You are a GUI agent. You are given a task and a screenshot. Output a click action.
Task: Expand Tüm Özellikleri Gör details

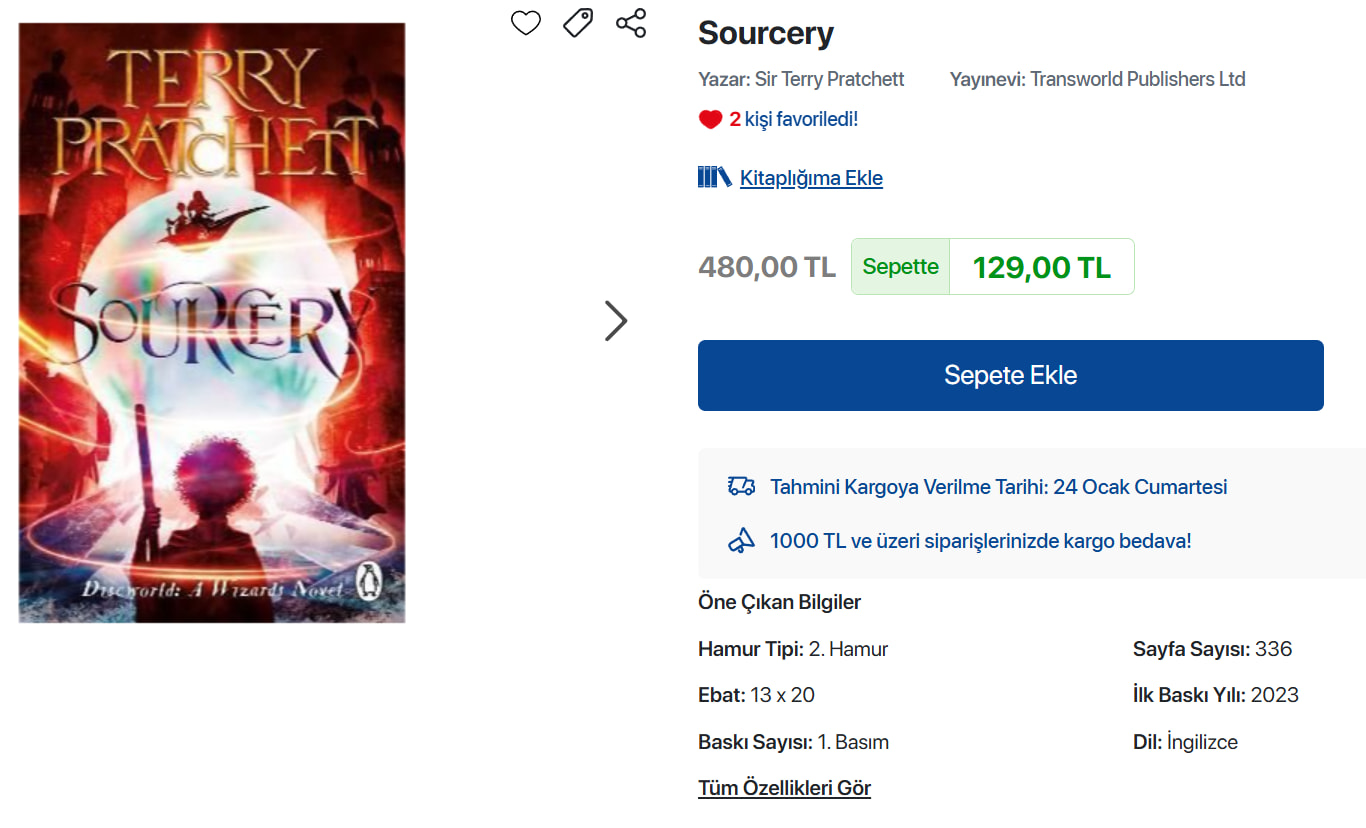coord(784,788)
